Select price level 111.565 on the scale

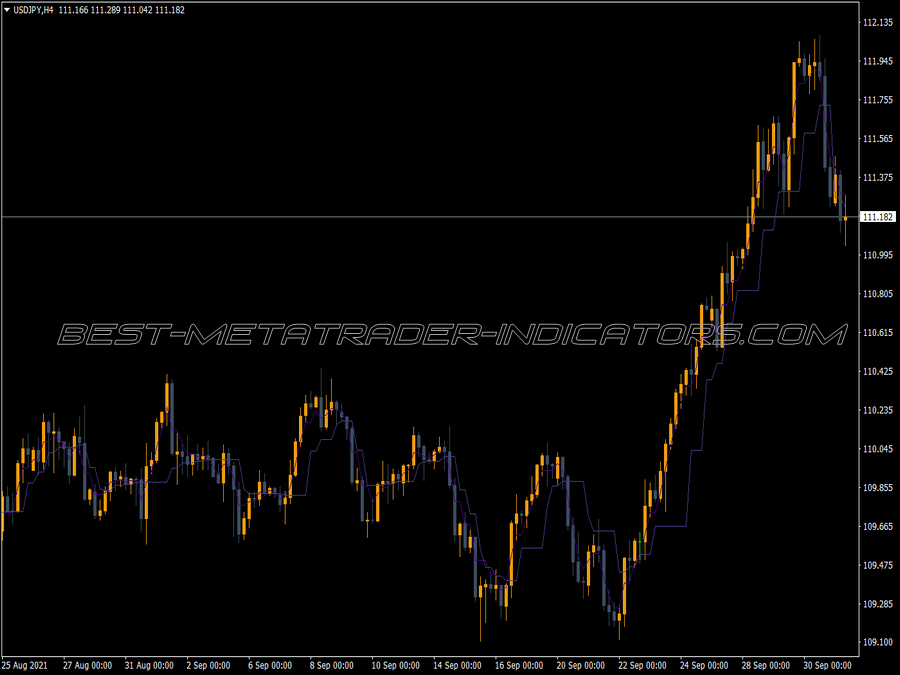click(x=878, y=138)
